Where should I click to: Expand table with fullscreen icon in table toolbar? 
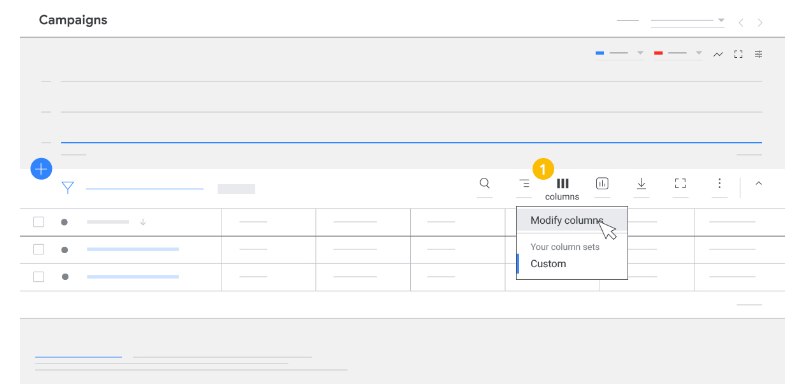(680, 183)
